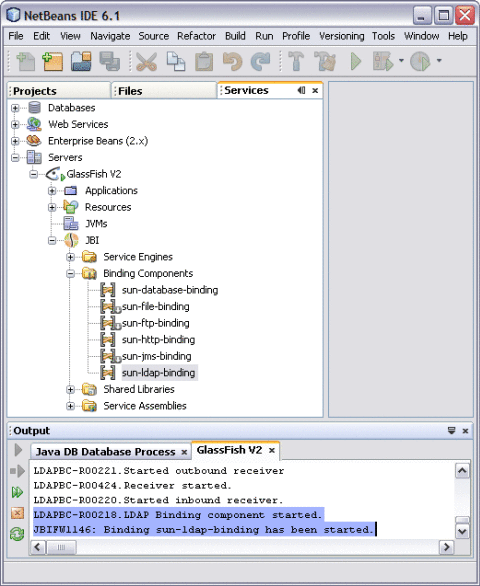Collapse the Servers node

[x=15, y=157]
